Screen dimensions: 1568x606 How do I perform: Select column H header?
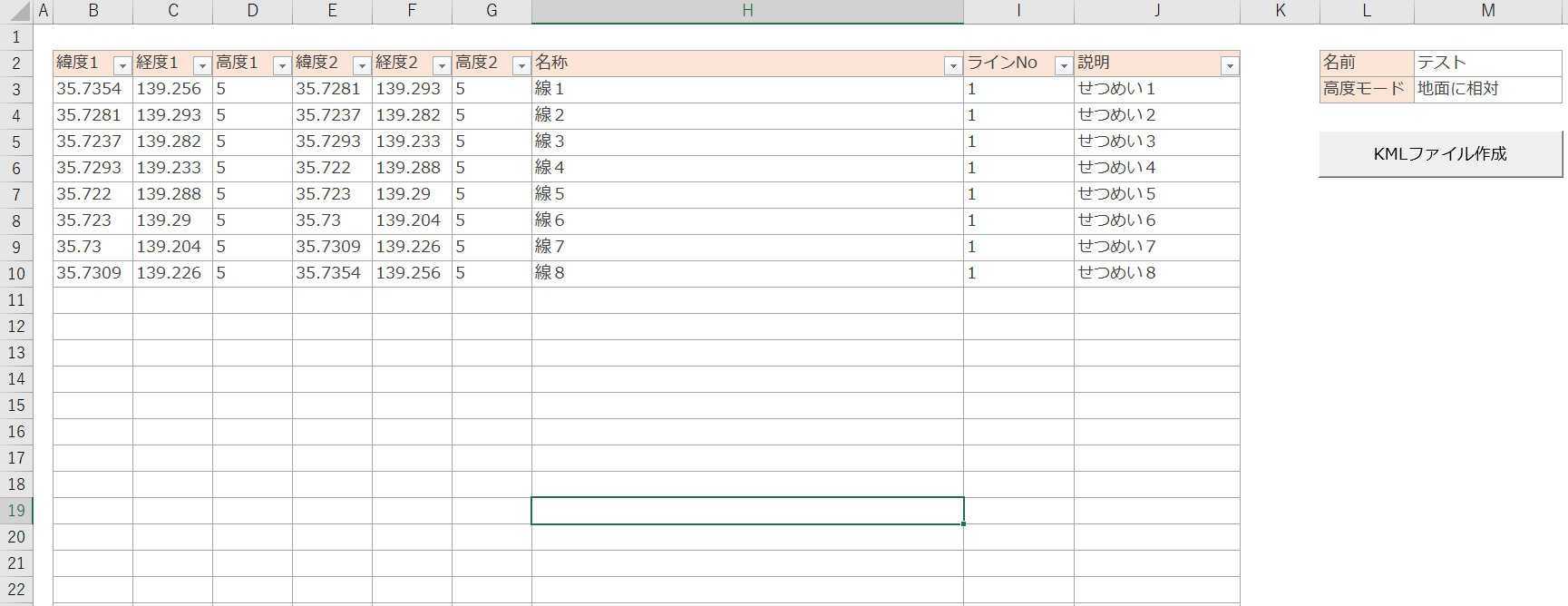(x=747, y=11)
